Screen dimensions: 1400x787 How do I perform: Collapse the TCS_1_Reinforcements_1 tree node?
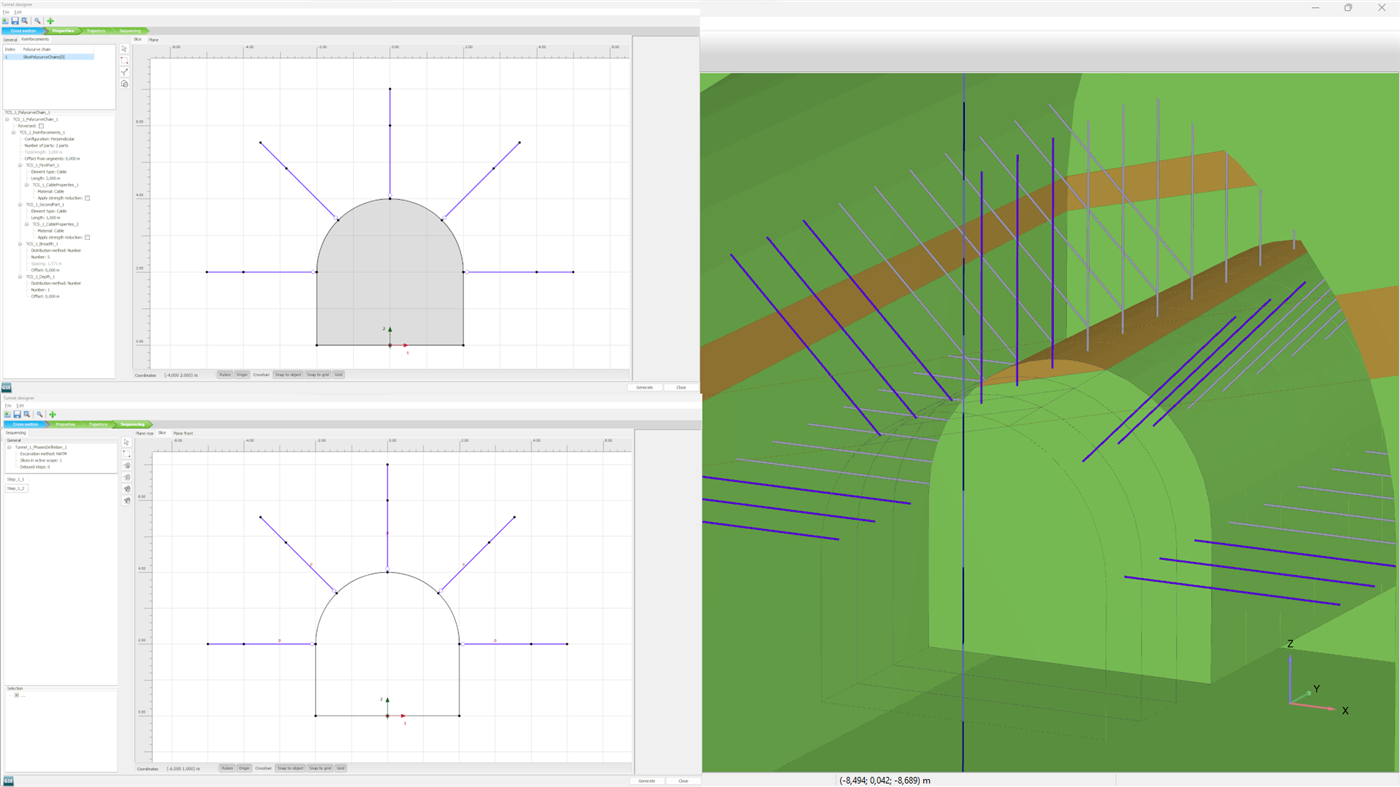pyautogui.click(x=14, y=132)
